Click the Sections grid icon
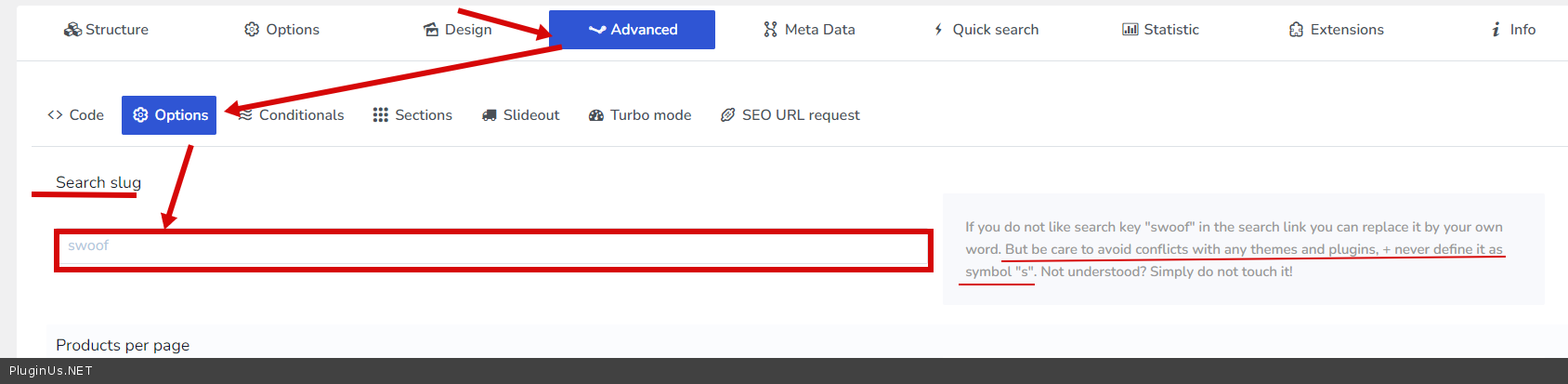The image size is (1568, 384). [381, 115]
